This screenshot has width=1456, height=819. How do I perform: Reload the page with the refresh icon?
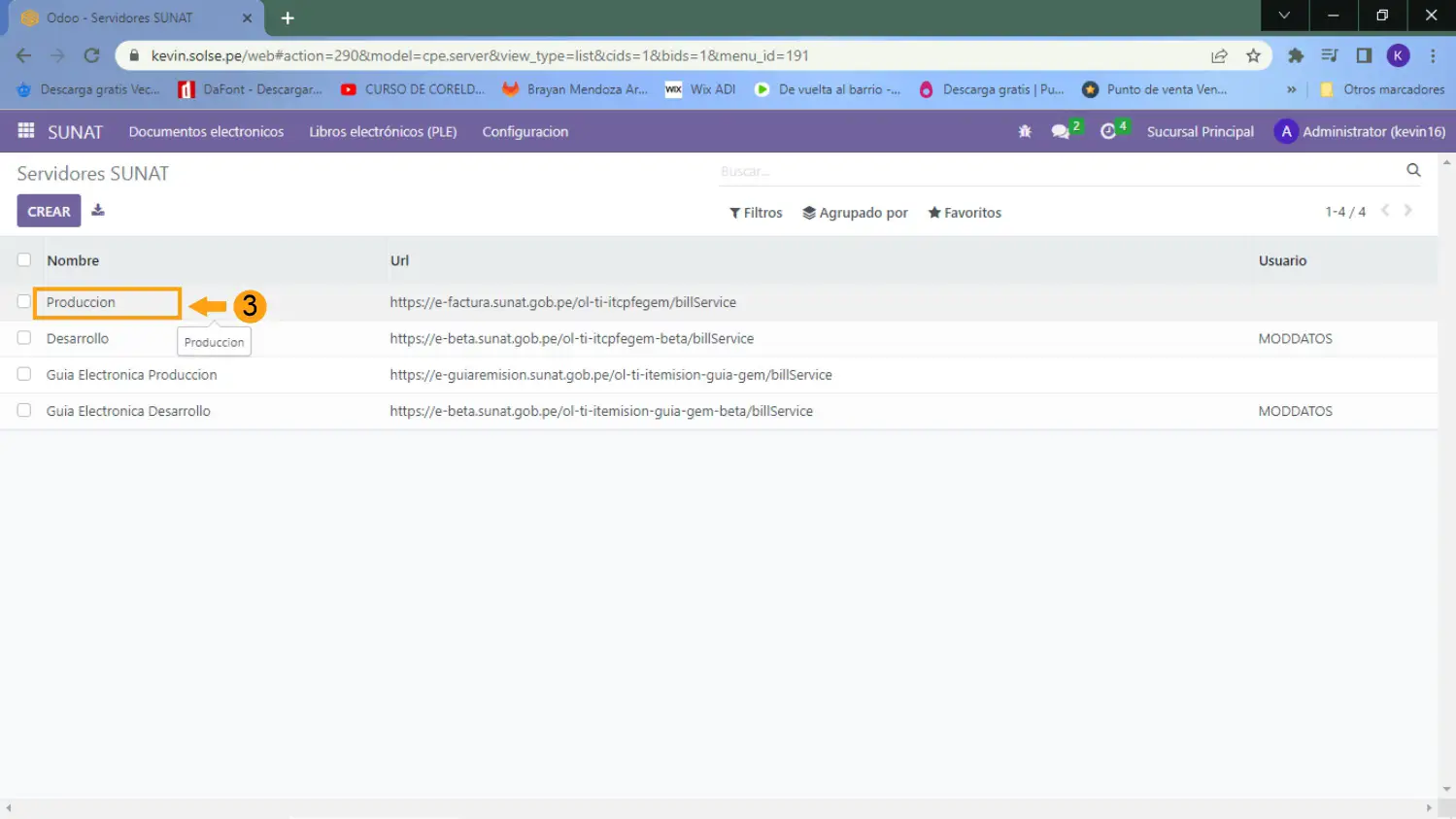[x=91, y=55]
